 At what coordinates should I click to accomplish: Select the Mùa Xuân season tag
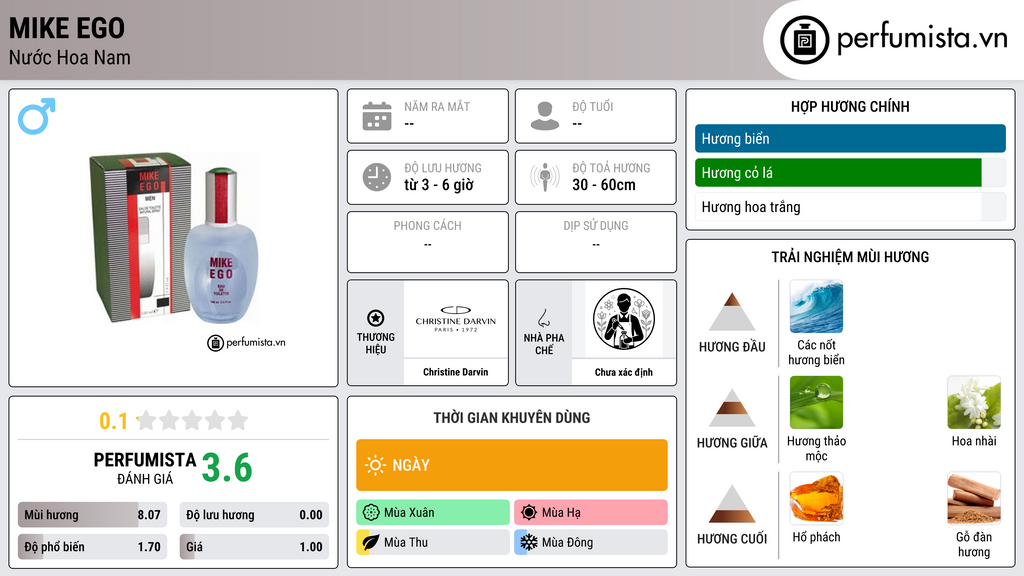pos(433,512)
